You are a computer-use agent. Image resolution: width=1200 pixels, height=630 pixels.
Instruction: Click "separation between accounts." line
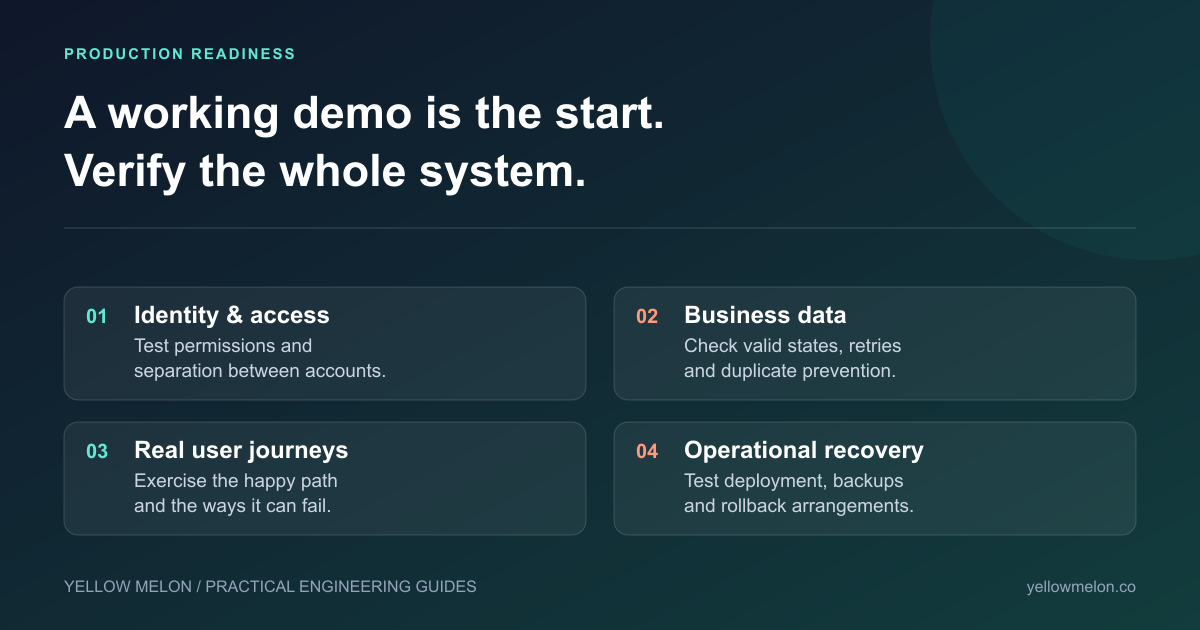[x=260, y=370]
